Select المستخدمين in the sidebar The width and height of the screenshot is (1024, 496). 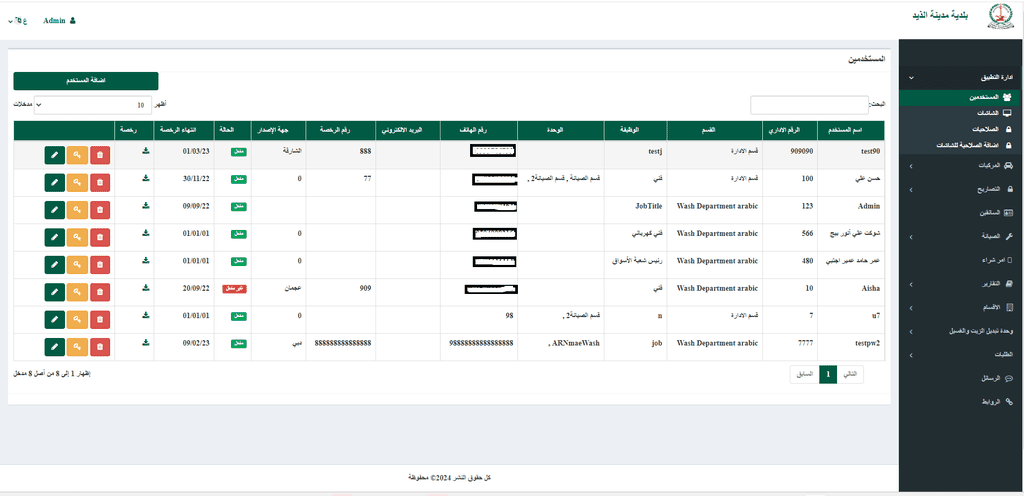[x=961, y=97]
